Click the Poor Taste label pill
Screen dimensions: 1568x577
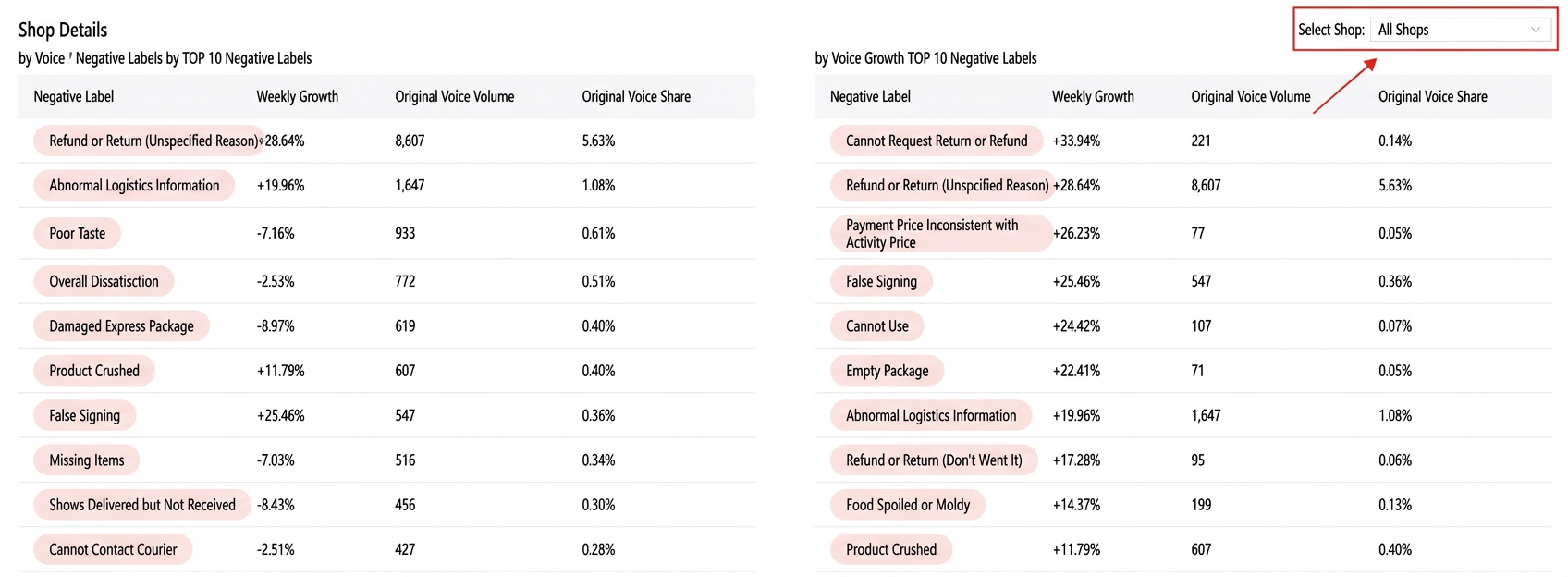coord(78,233)
